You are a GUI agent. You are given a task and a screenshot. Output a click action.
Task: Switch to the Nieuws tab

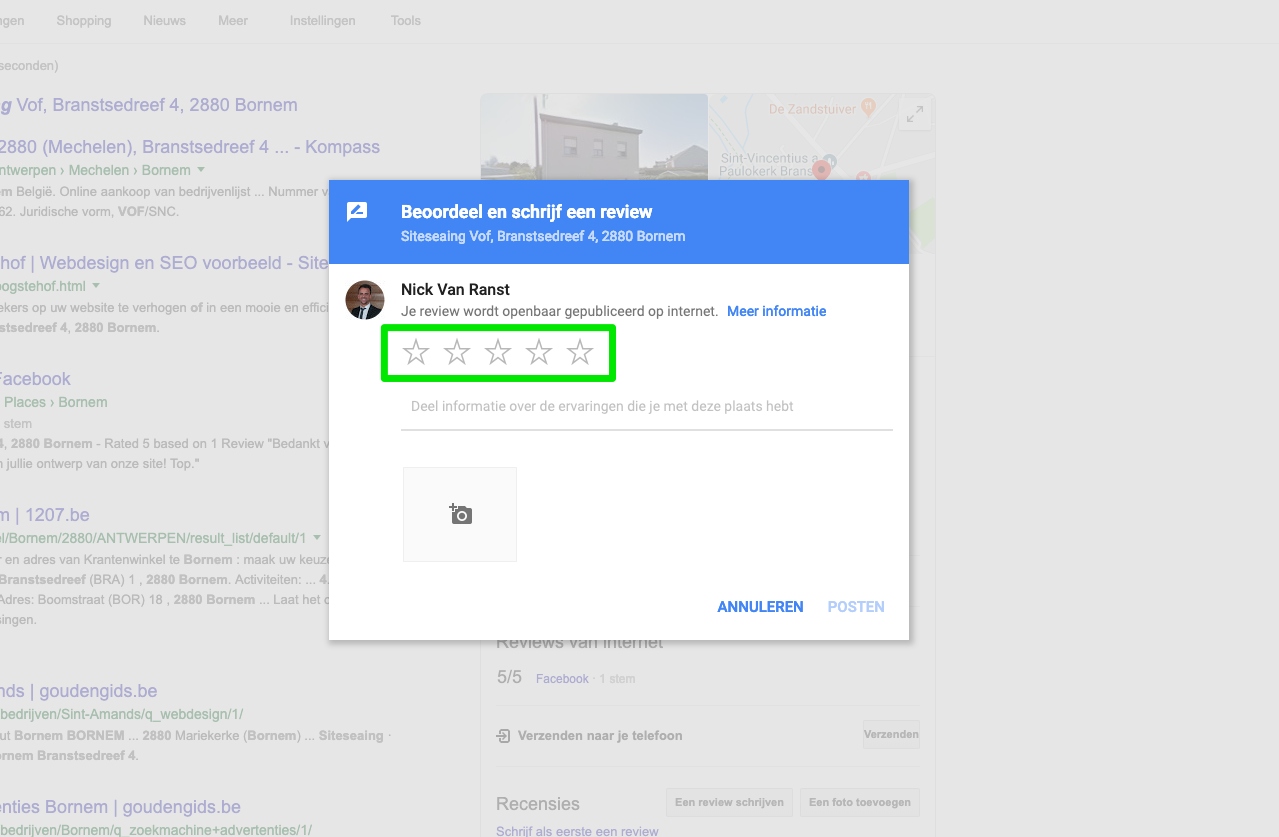(164, 20)
